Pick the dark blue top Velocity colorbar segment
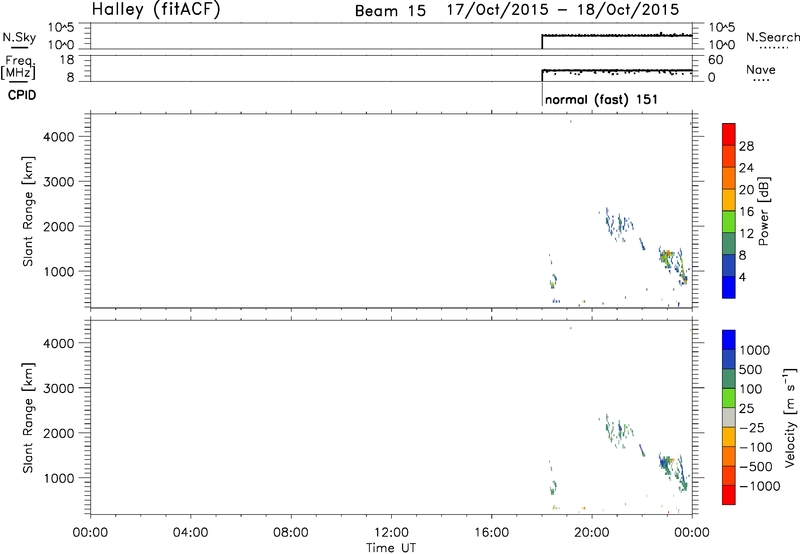The width and height of the screenshot is (800, 554). (x=729, y=340)
